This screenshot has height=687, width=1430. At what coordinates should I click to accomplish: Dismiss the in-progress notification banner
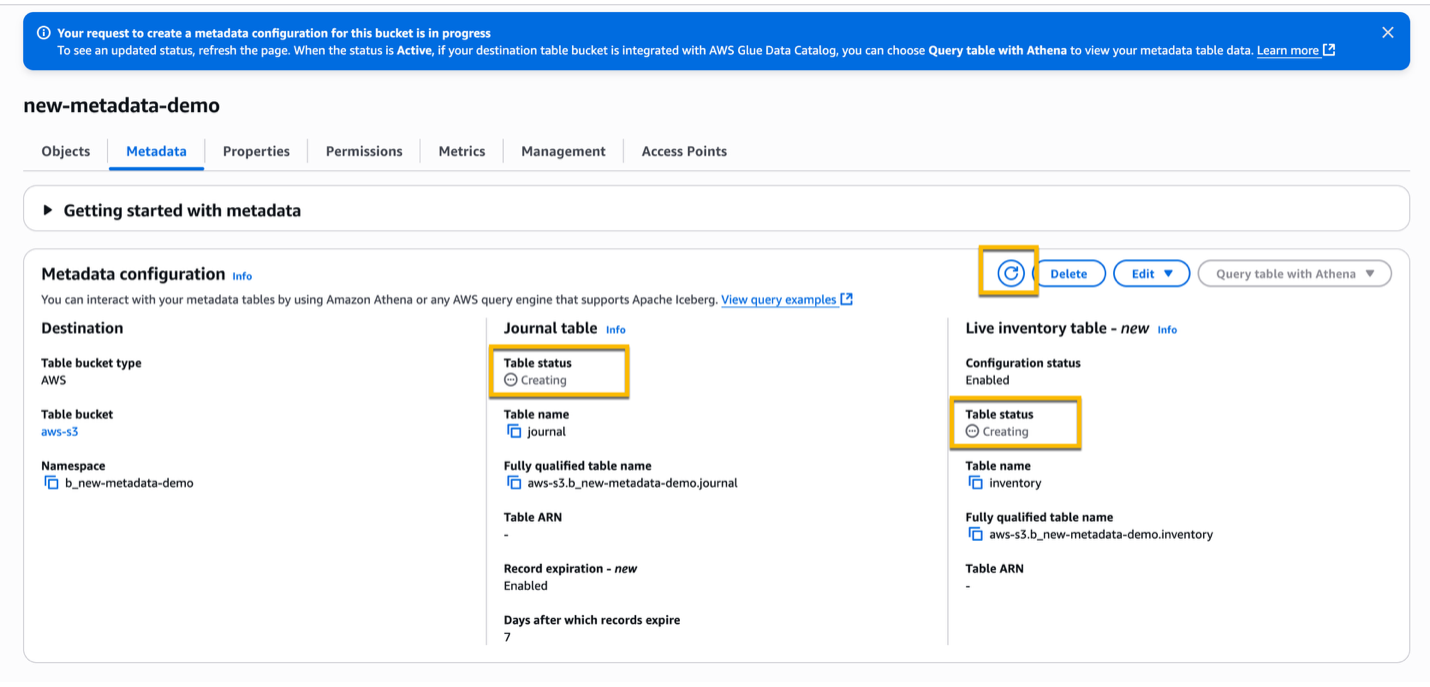1388,31
